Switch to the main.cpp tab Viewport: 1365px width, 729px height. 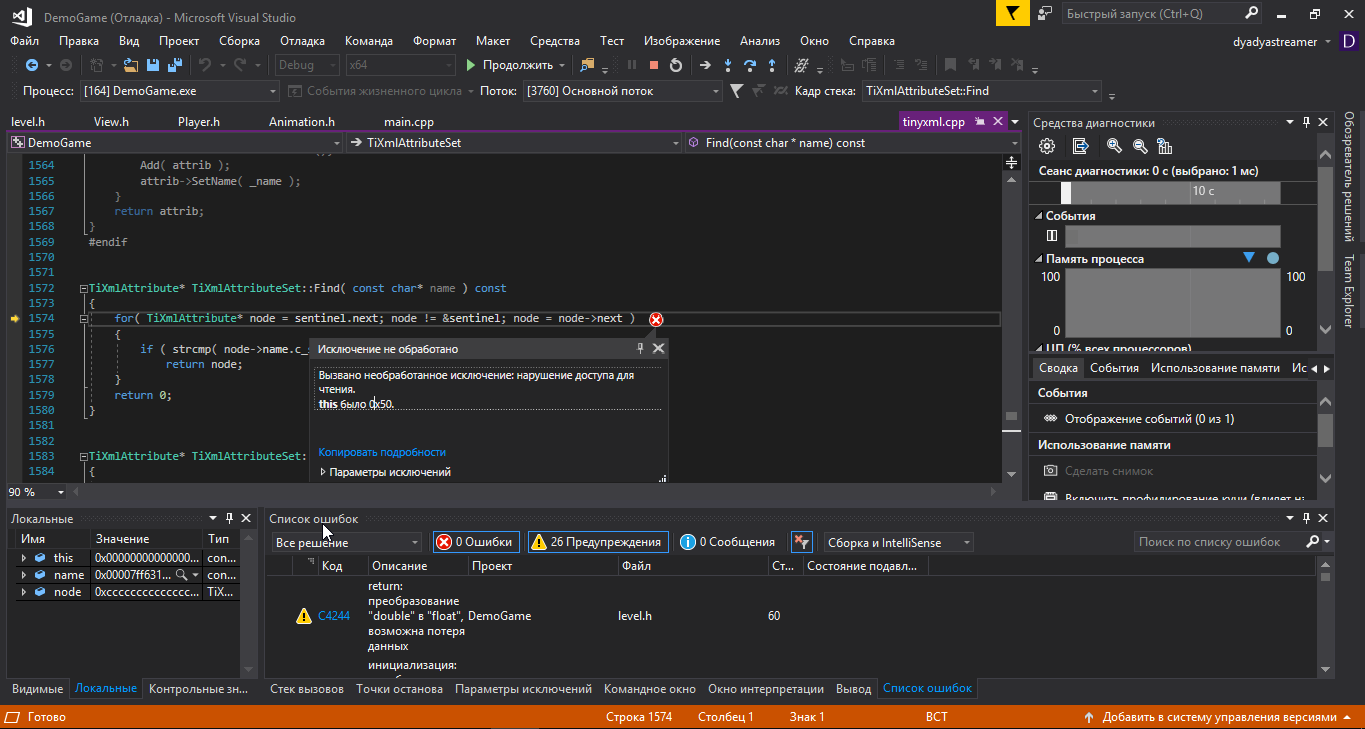(409, 122)
